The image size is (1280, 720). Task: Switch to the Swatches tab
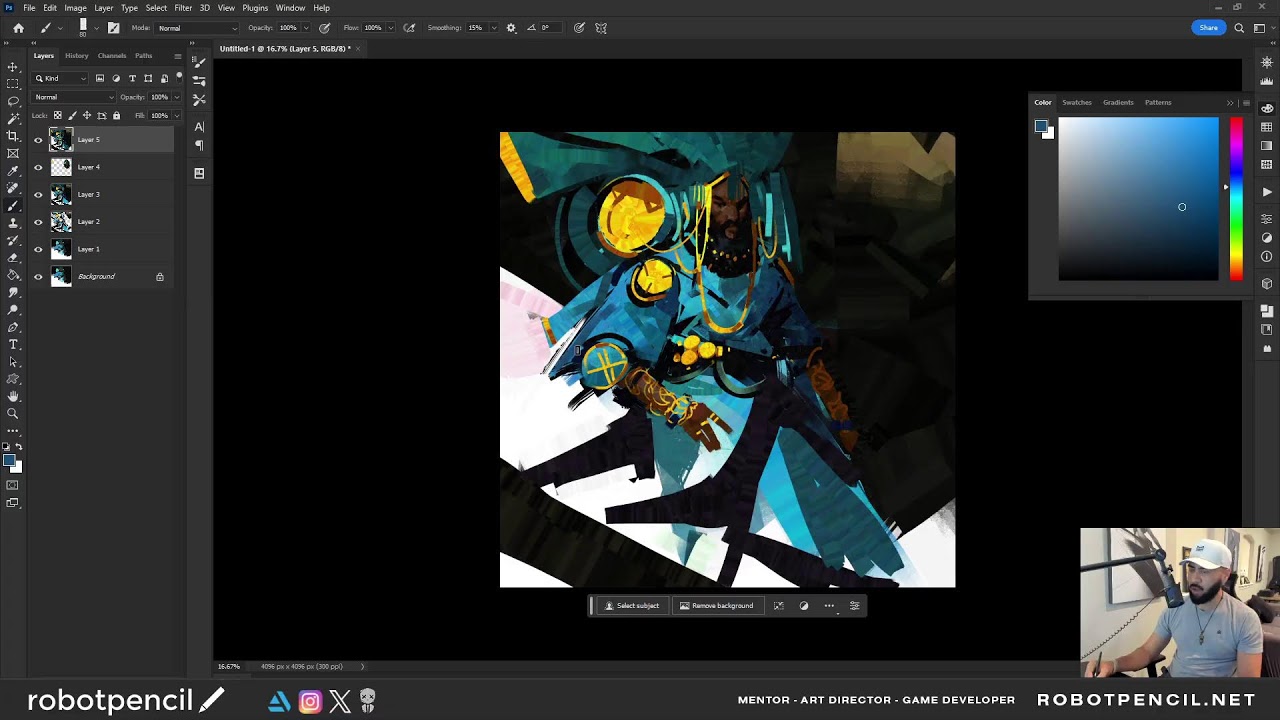click(x=1077, y=102)
